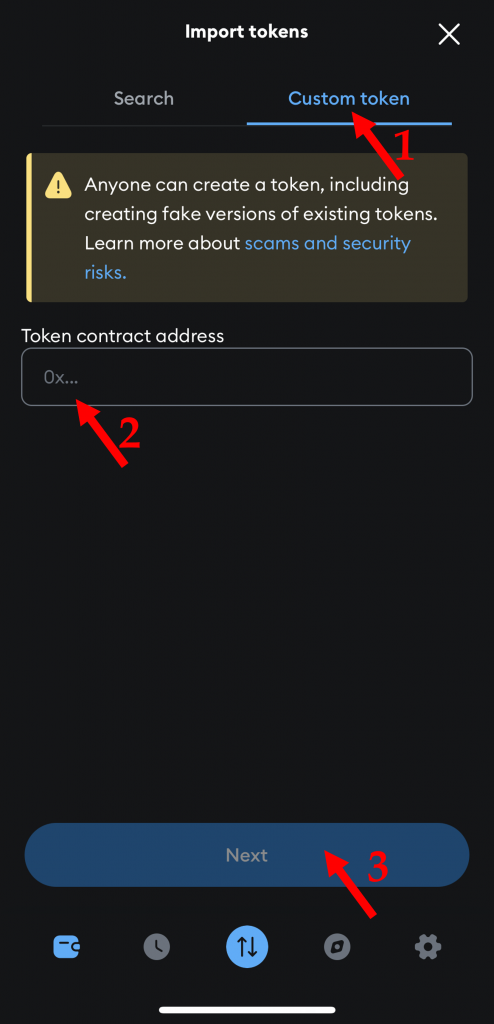Close the Import tokens screen

[449, 34]
